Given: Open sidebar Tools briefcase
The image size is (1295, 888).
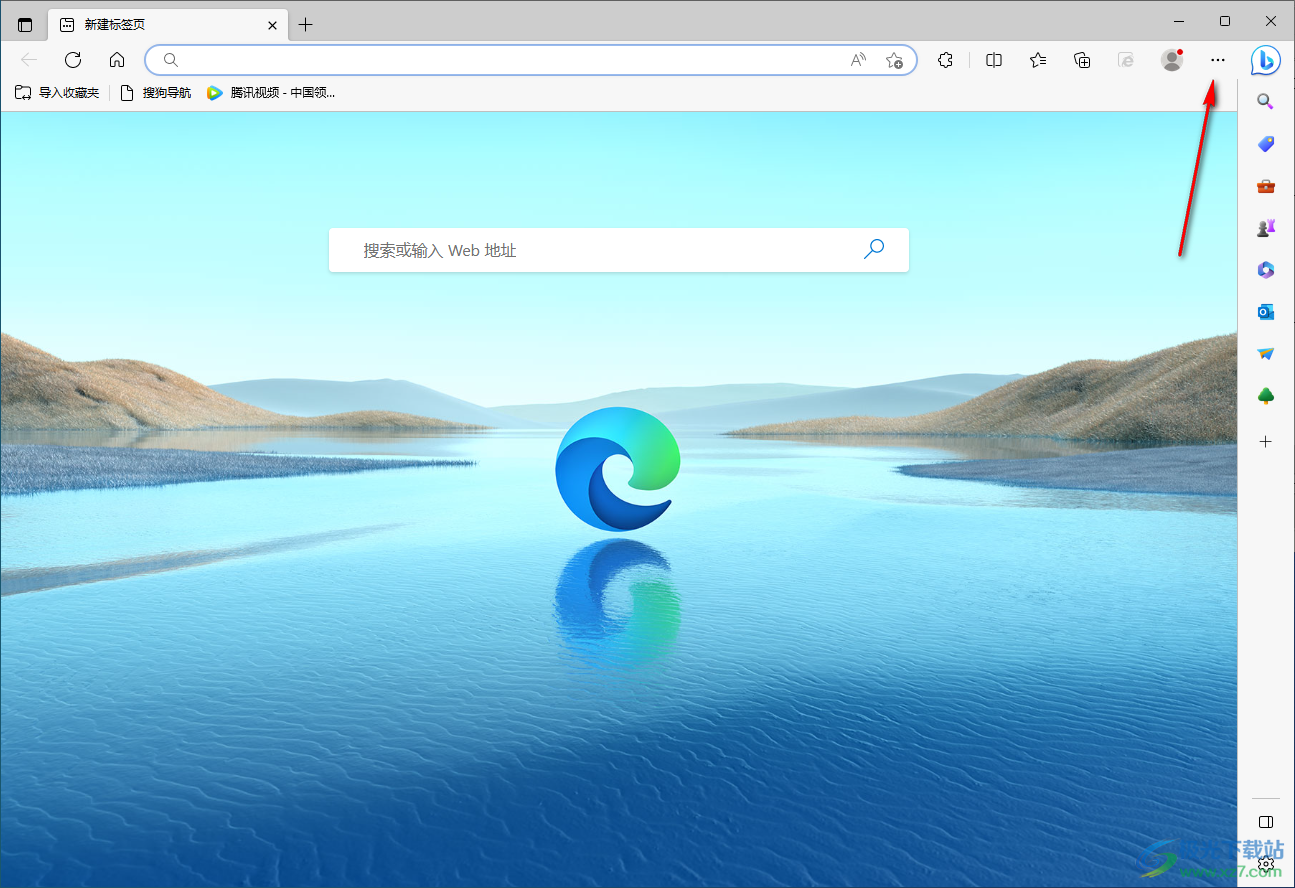Looking at the screenshot, I should (1265, 186).
